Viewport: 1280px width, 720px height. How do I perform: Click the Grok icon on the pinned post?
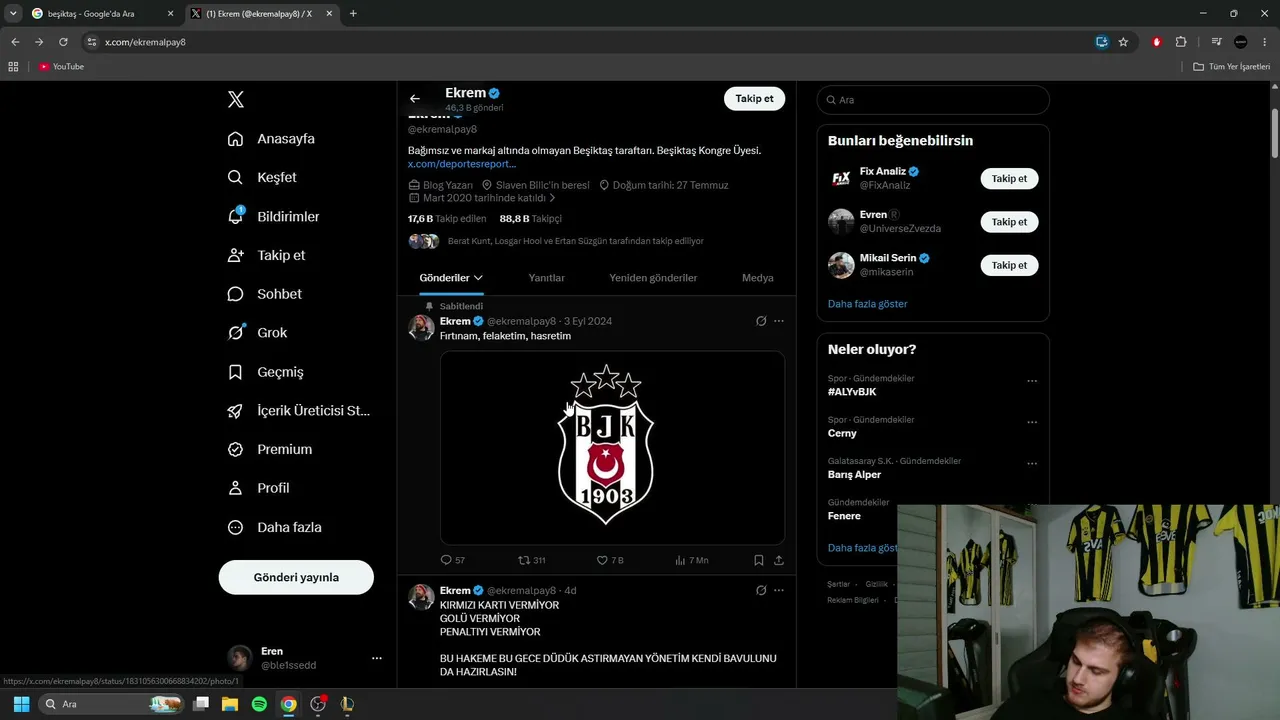pyautogui.click(x=761, y=321)
